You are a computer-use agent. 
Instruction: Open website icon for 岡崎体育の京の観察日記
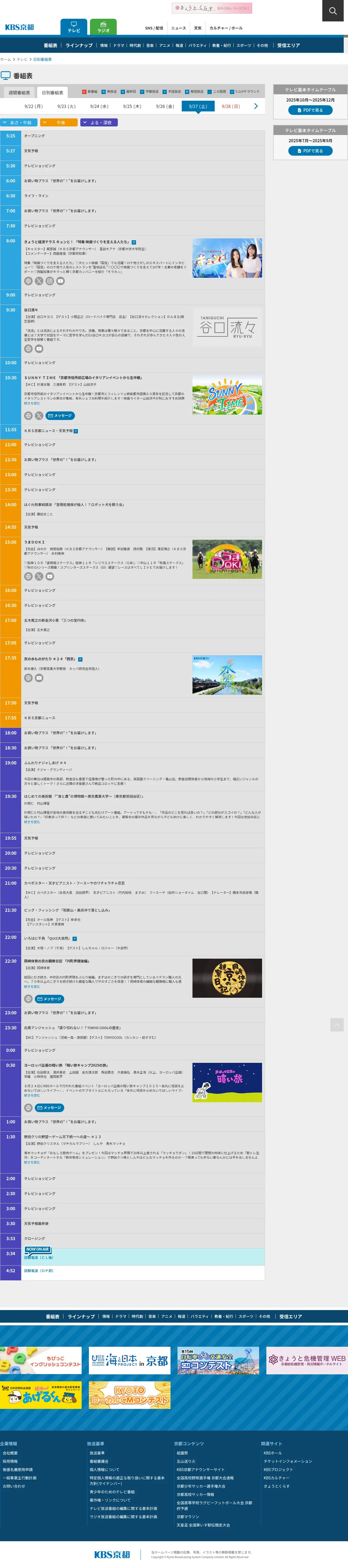pos(28,999)
